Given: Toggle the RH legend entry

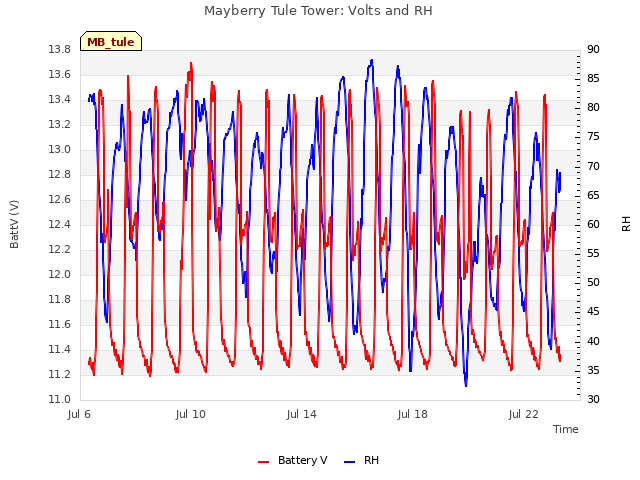Looking at the screenshot, I should (362, 460).
